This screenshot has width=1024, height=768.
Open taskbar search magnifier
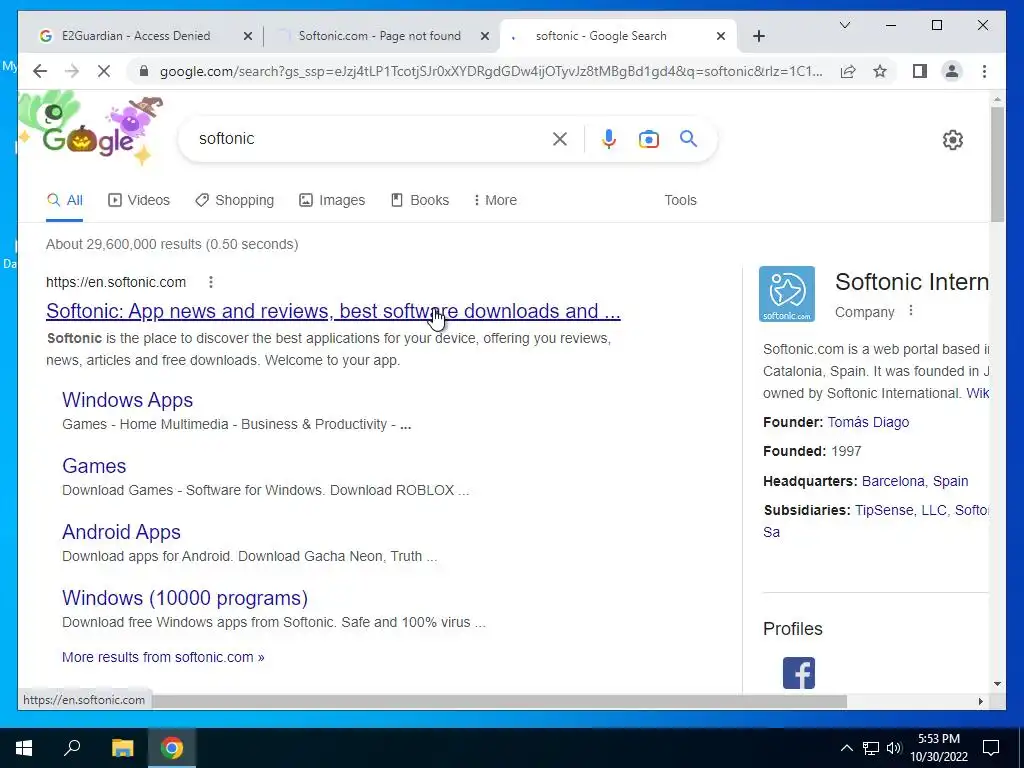coord(72,748)
